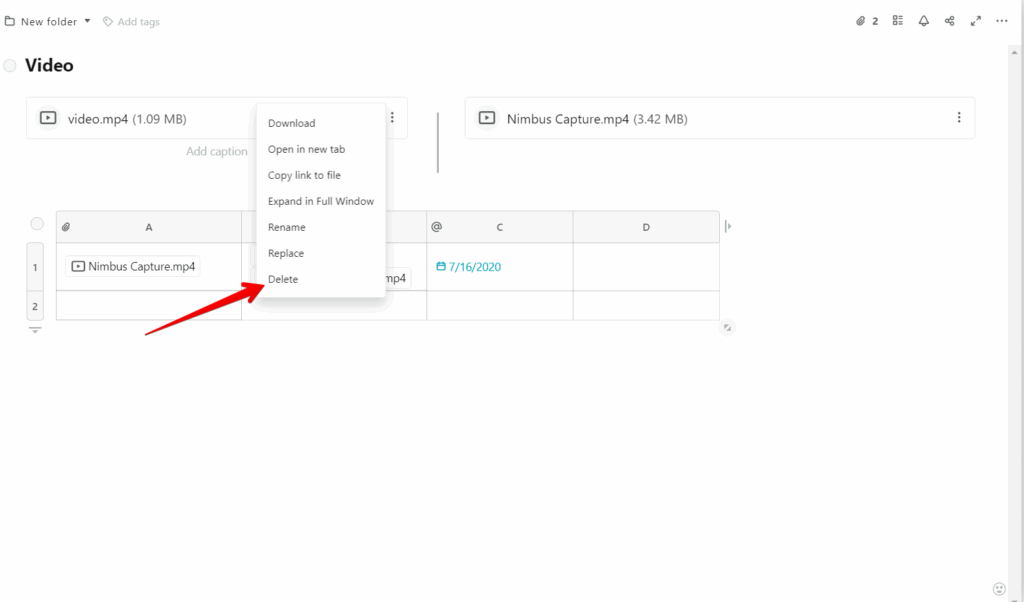
Task: Click the notification bell icon
Action: [x=924, y=21]
